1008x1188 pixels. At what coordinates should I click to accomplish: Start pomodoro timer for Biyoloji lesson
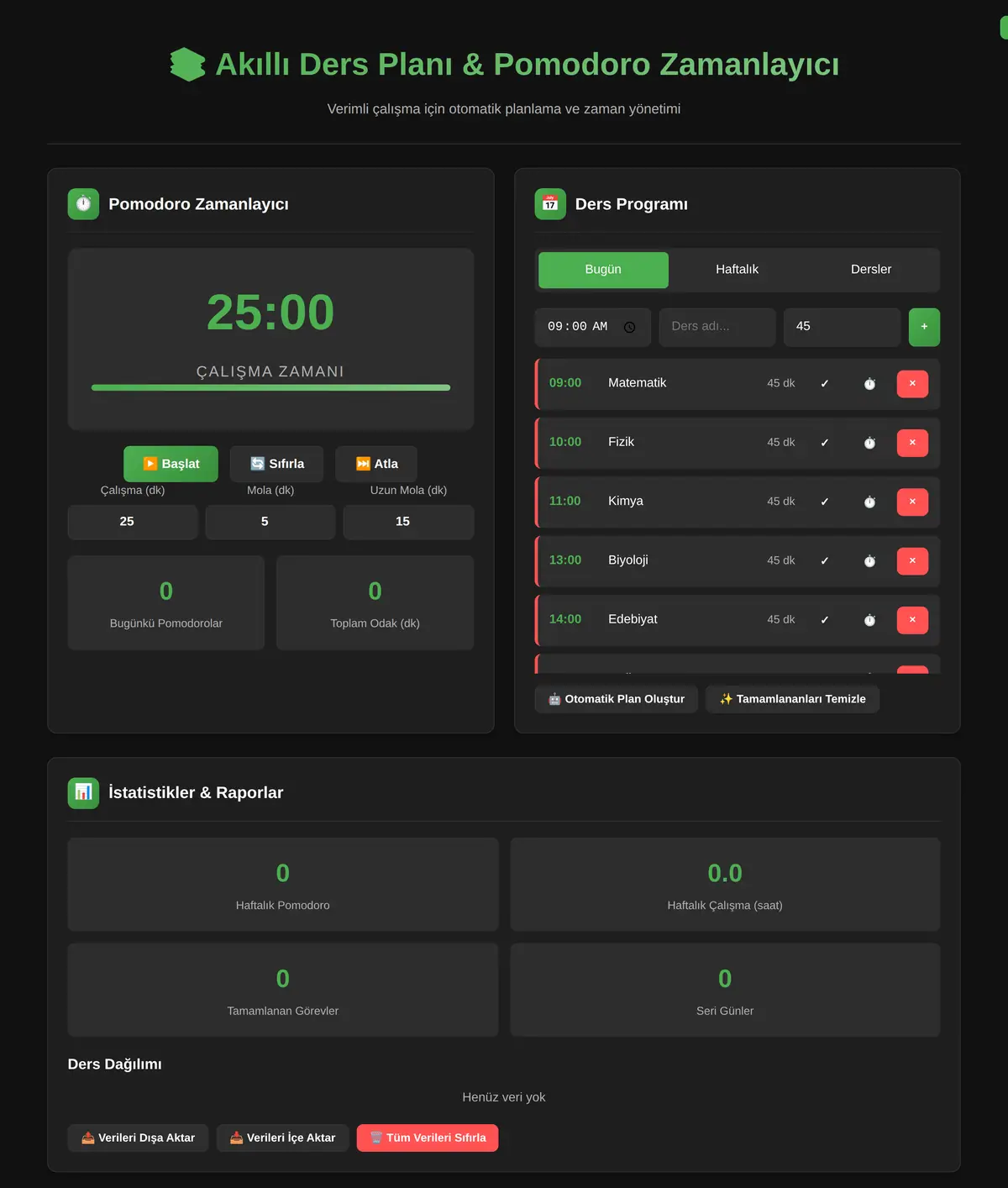coord(869,560)
